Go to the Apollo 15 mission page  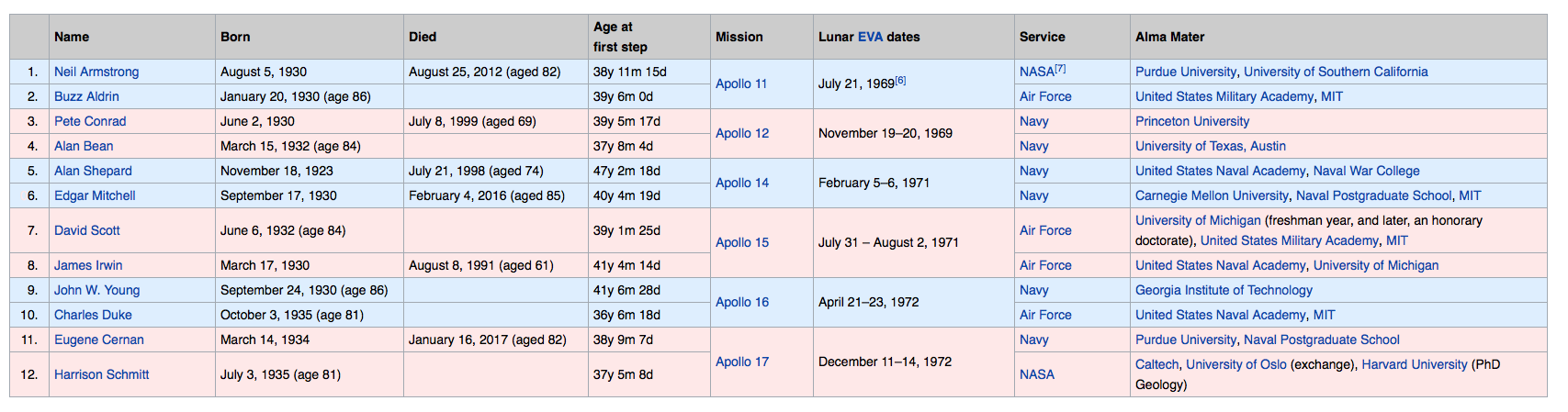742,242
